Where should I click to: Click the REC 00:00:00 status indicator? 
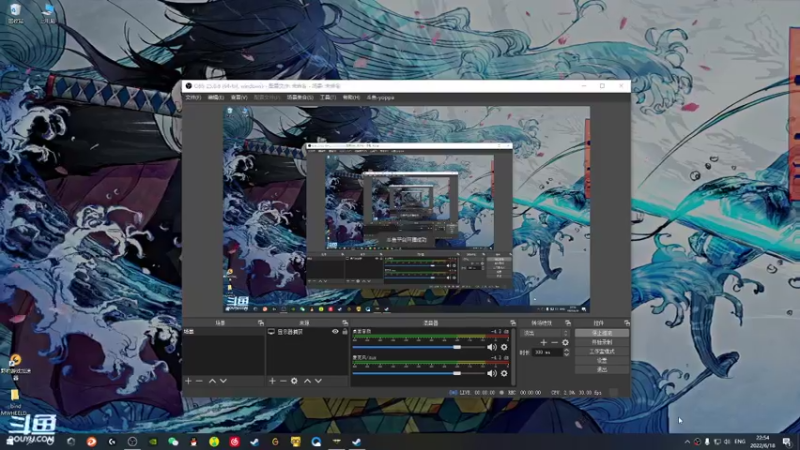click(520, 393)
